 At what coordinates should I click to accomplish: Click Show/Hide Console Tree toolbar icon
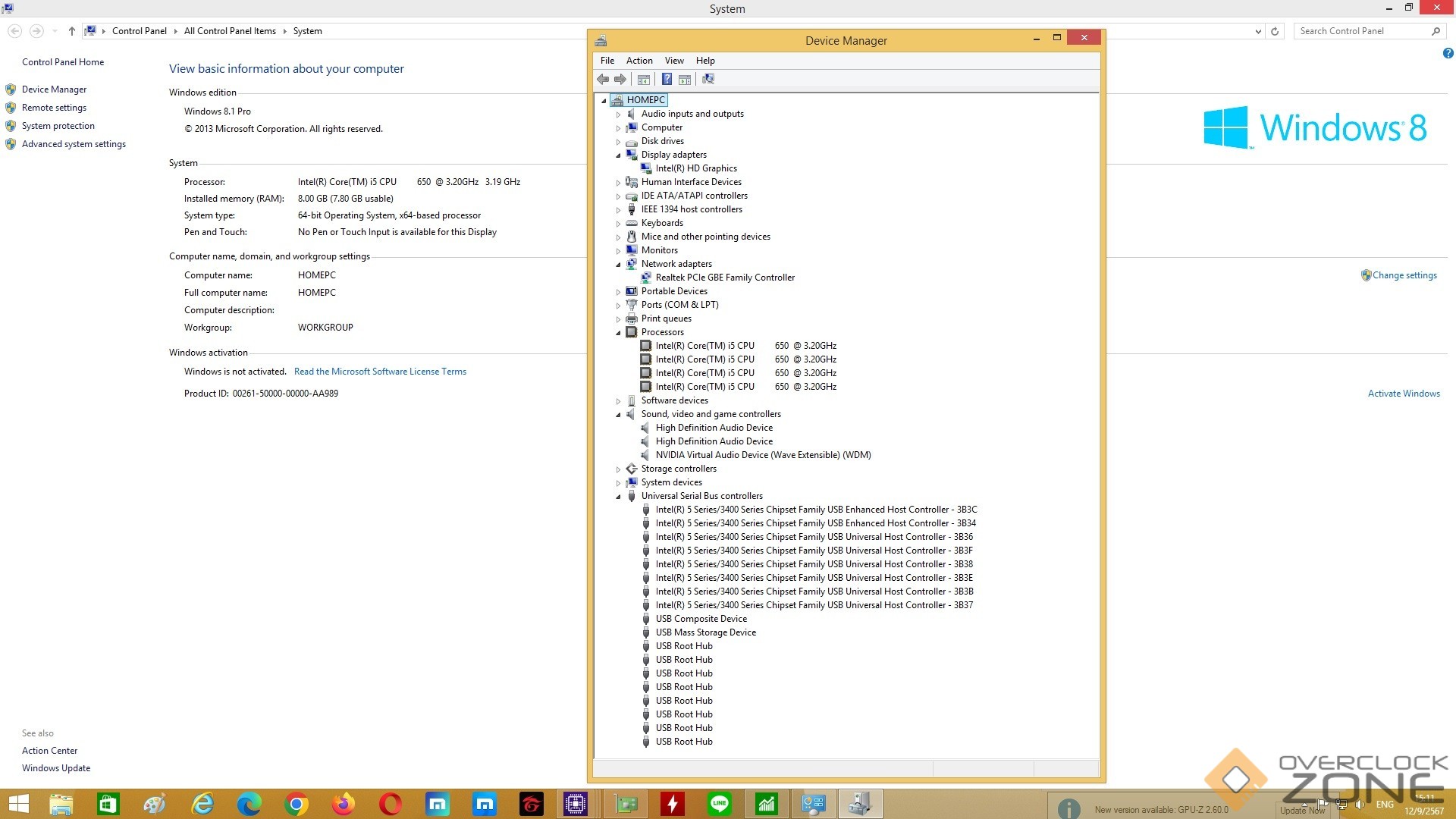pos(644,79)
